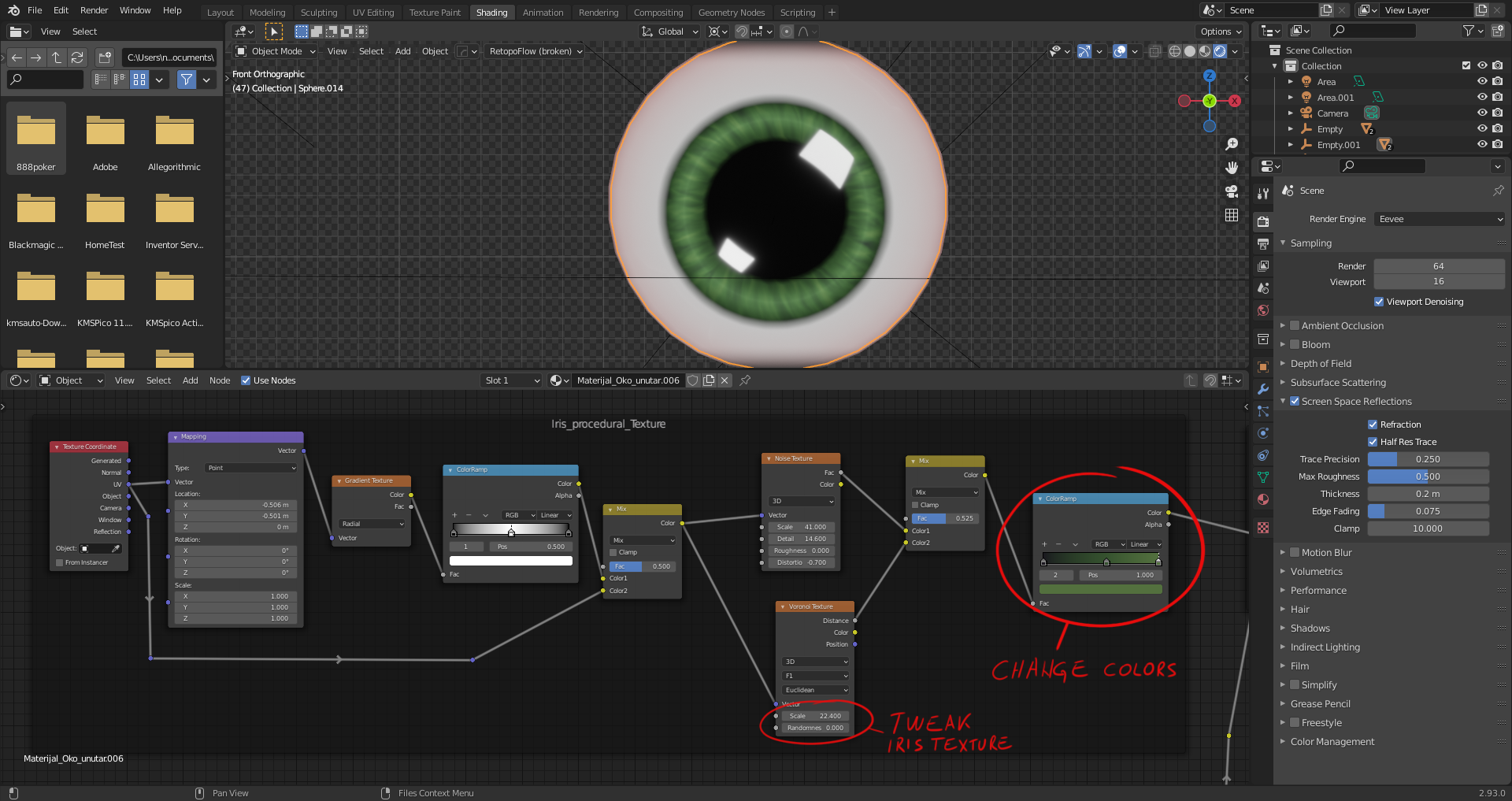Unlink the Materijal_Oko_unutar.006 material with the X button
1512x801 pixels.
[x=724, y=380]
